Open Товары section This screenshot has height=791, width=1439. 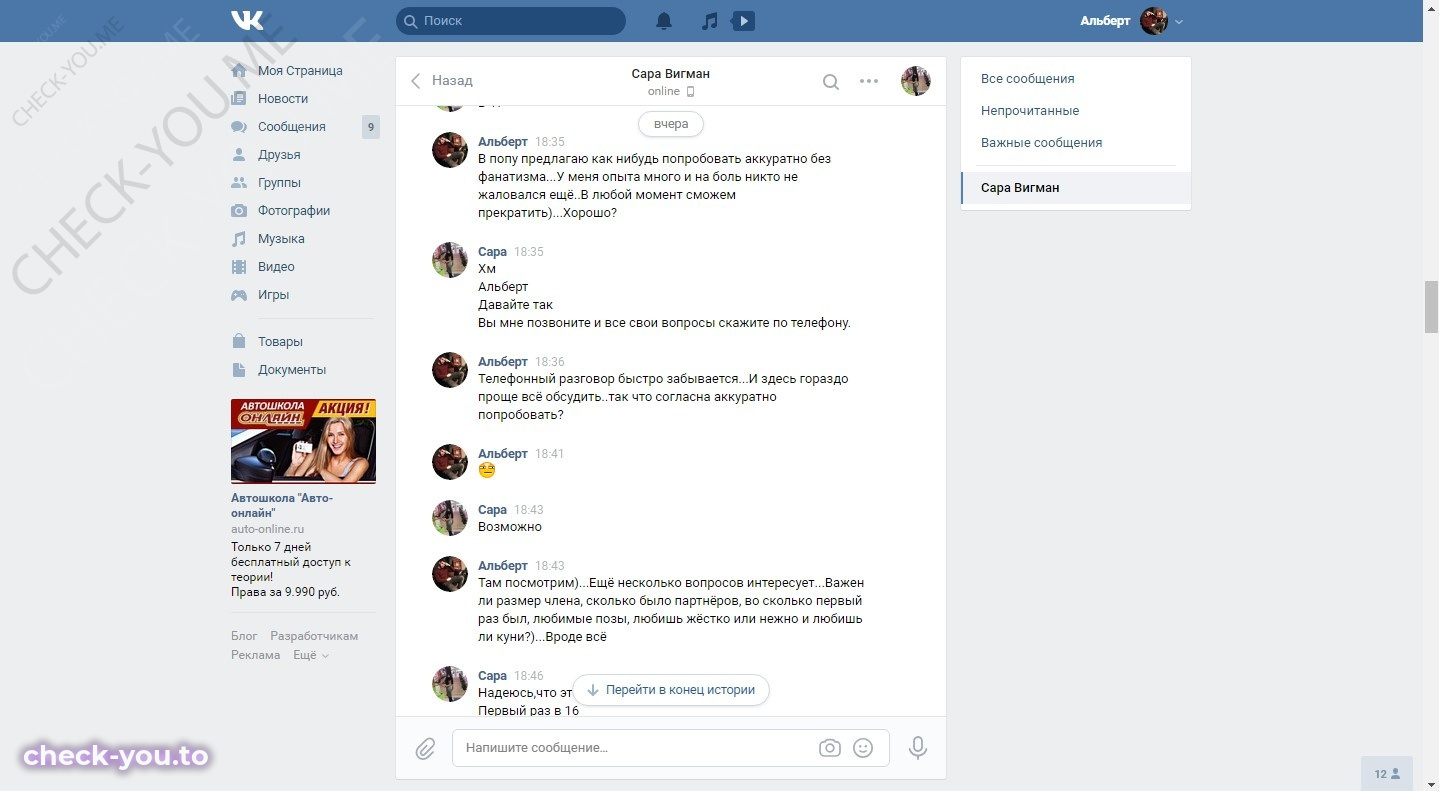pos(280,342)
